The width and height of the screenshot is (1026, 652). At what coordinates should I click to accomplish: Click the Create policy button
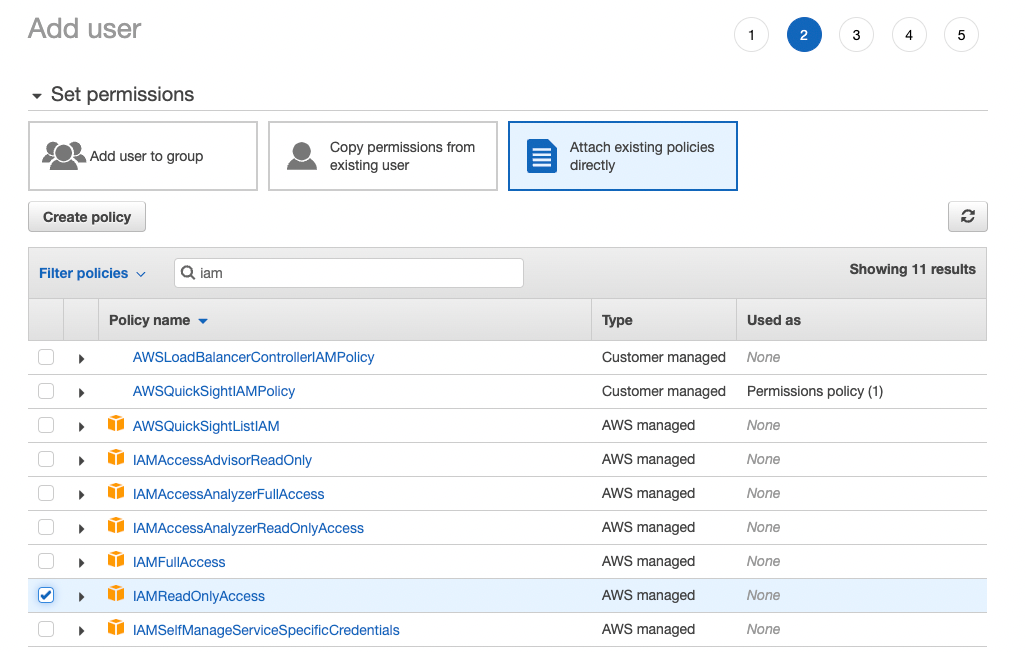pos(87,217)
